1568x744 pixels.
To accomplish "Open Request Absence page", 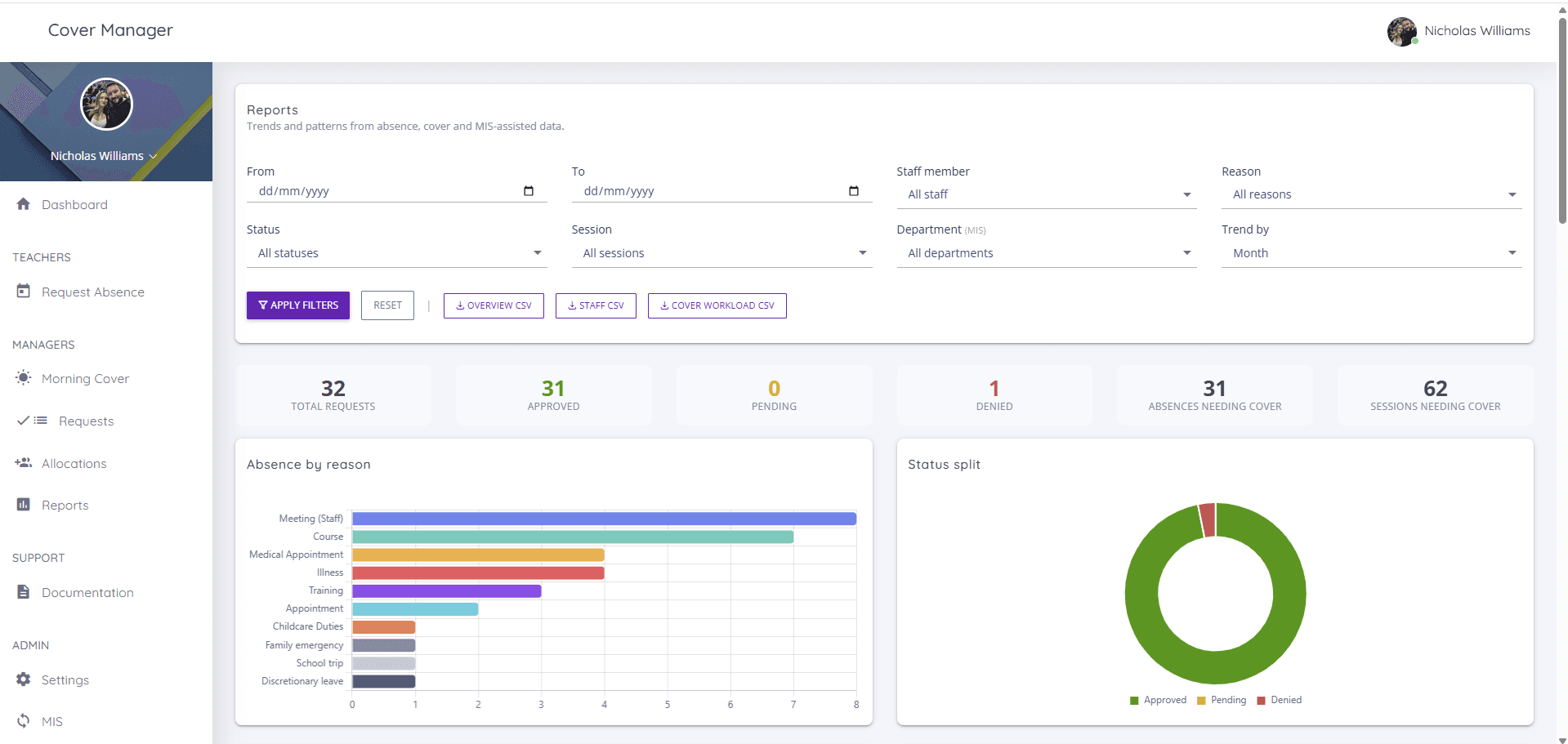I will click(93, 292).
